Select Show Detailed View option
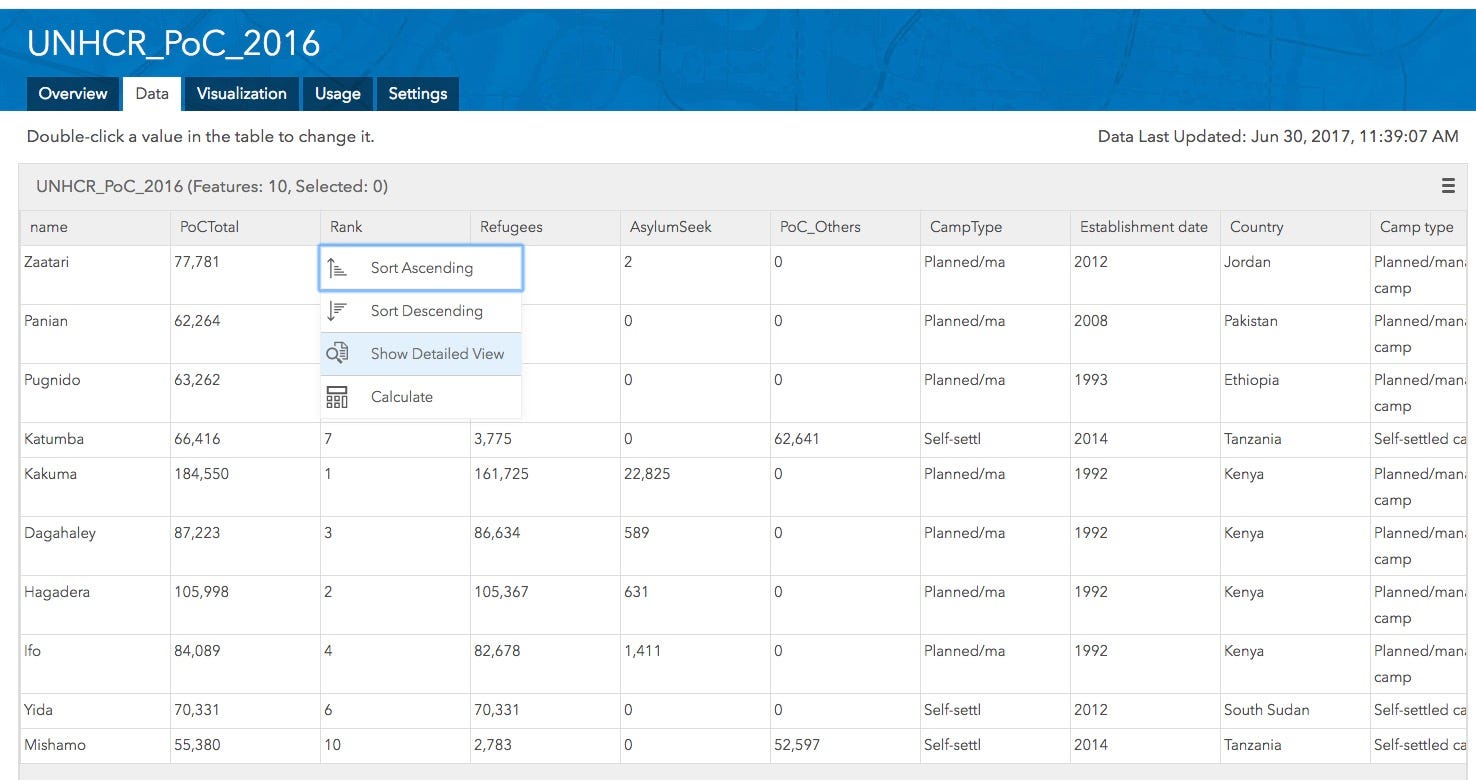1476x780 pixels. point(421,354)
